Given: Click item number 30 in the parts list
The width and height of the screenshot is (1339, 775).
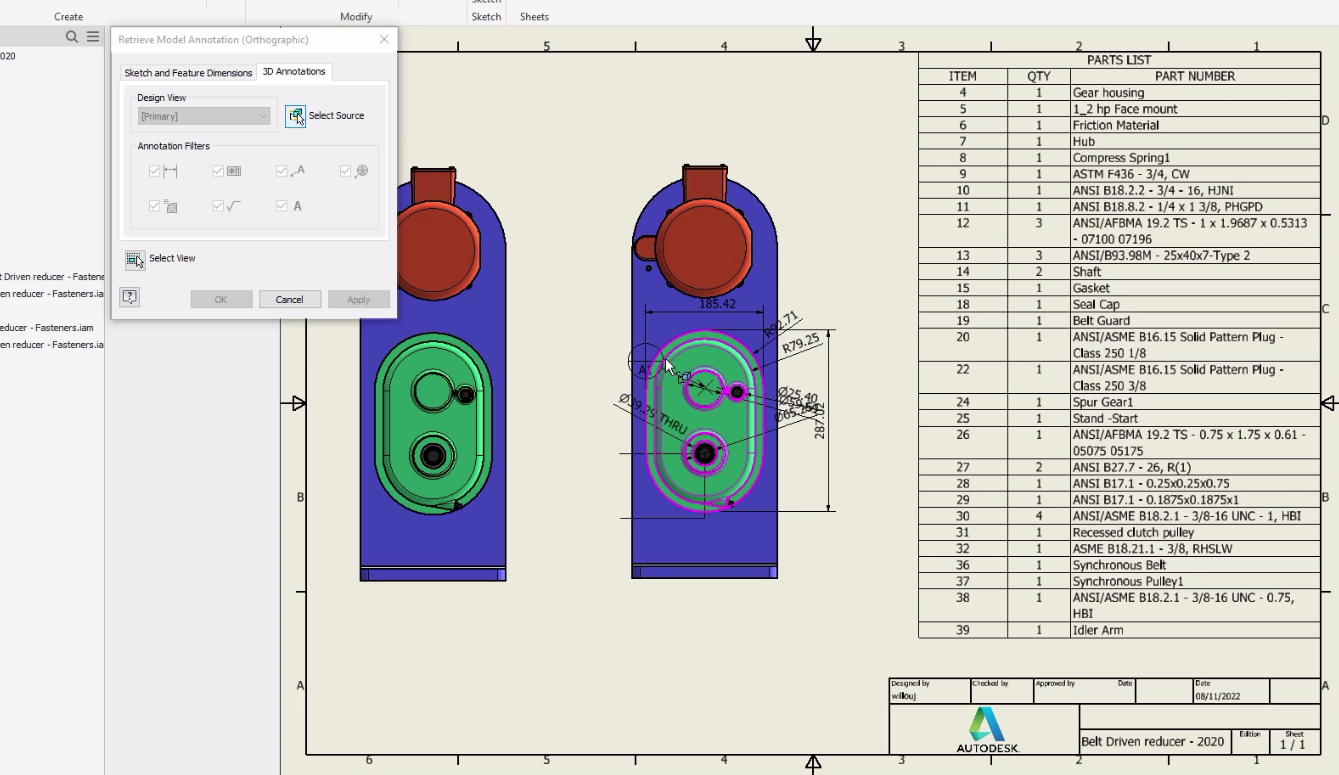Looking at the screenshot, I should [x=963, y=516].
